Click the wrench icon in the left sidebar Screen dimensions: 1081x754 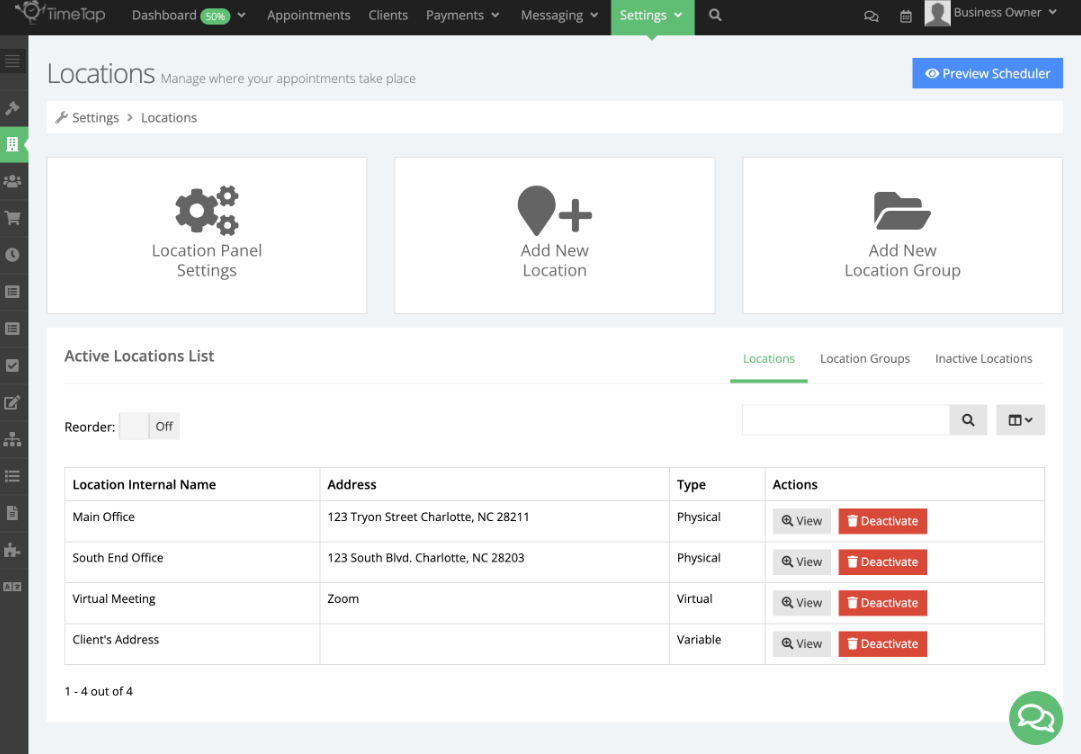coord(13,108)
